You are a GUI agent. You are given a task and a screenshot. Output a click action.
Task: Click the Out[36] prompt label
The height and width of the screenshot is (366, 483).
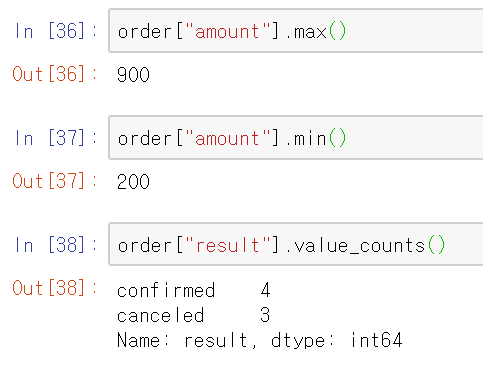55,74
